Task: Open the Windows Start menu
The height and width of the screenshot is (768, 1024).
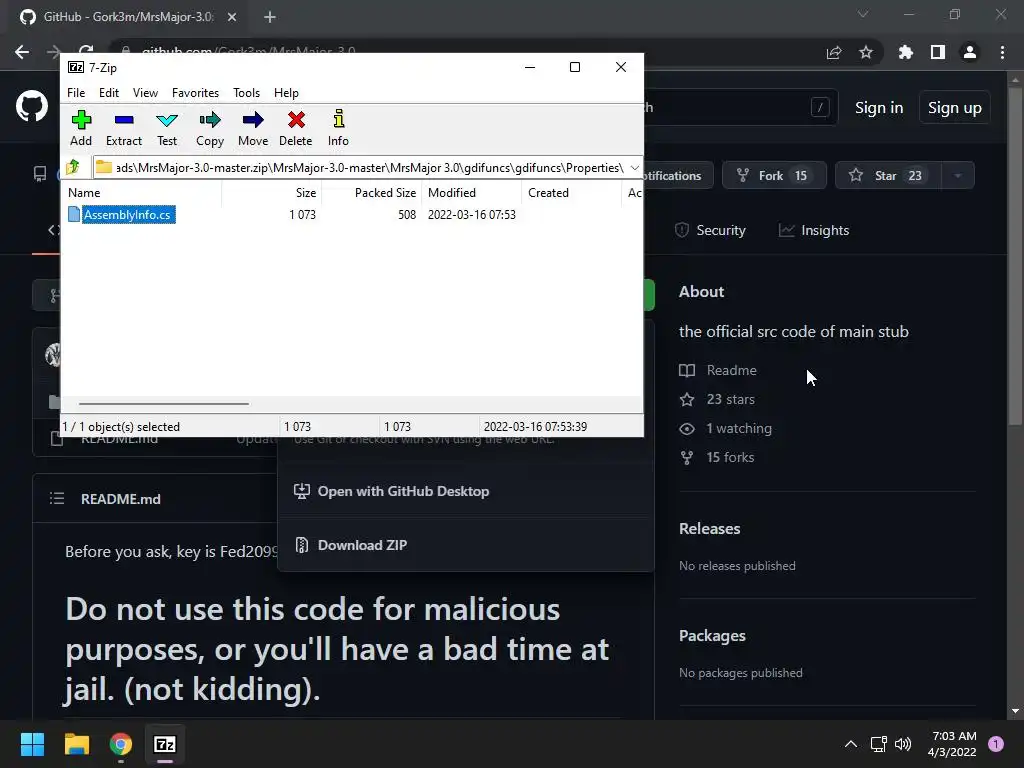Action: tap(32, 744)
